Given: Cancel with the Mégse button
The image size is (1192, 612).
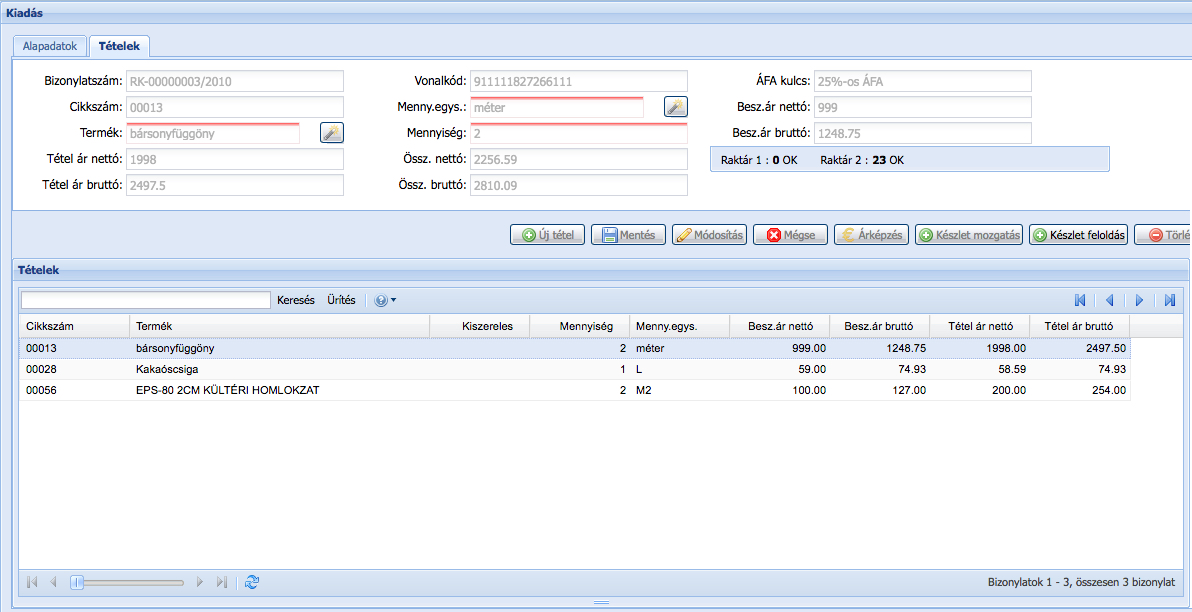Looking at the screenshot, I should click(x=790, y=235).
